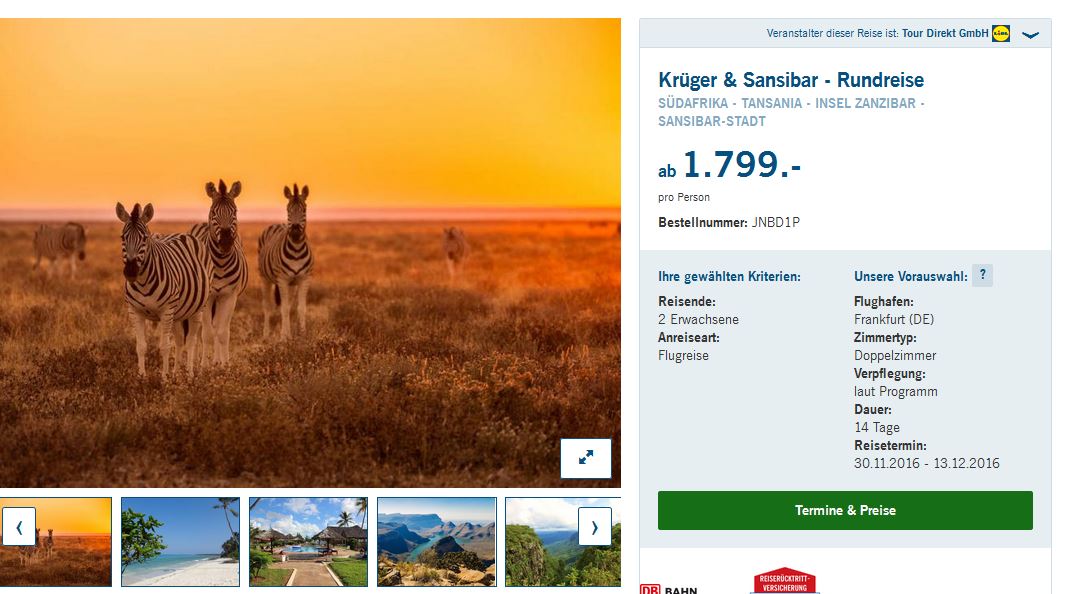Click the Südafrika - Tansania location subtitle
Viewport: 1068px width, 594px height.
791,112
